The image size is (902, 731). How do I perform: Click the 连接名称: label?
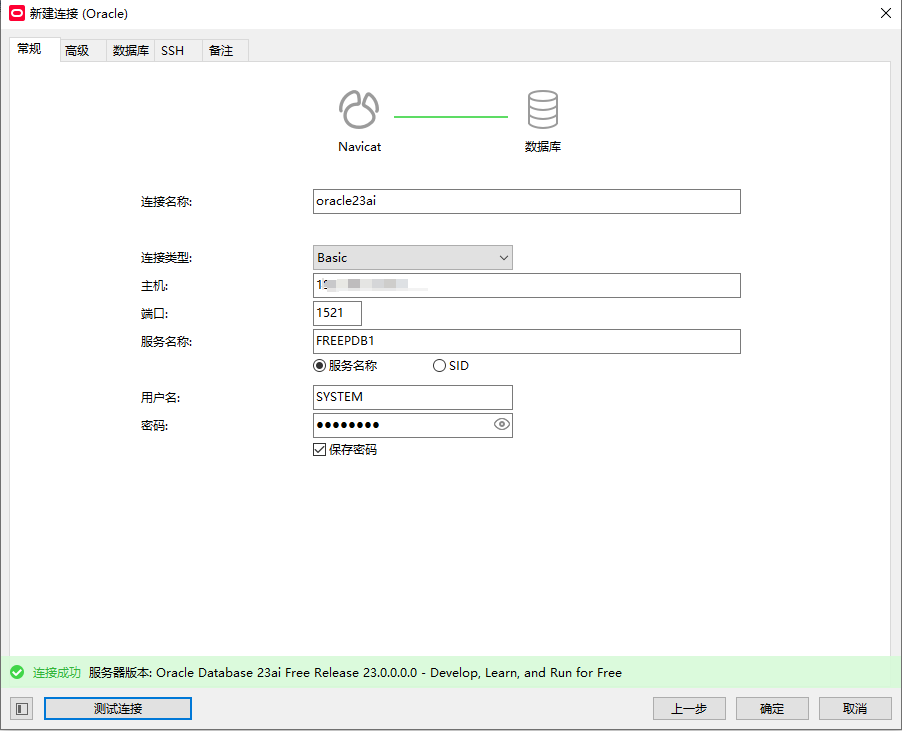tap(166, 202)
